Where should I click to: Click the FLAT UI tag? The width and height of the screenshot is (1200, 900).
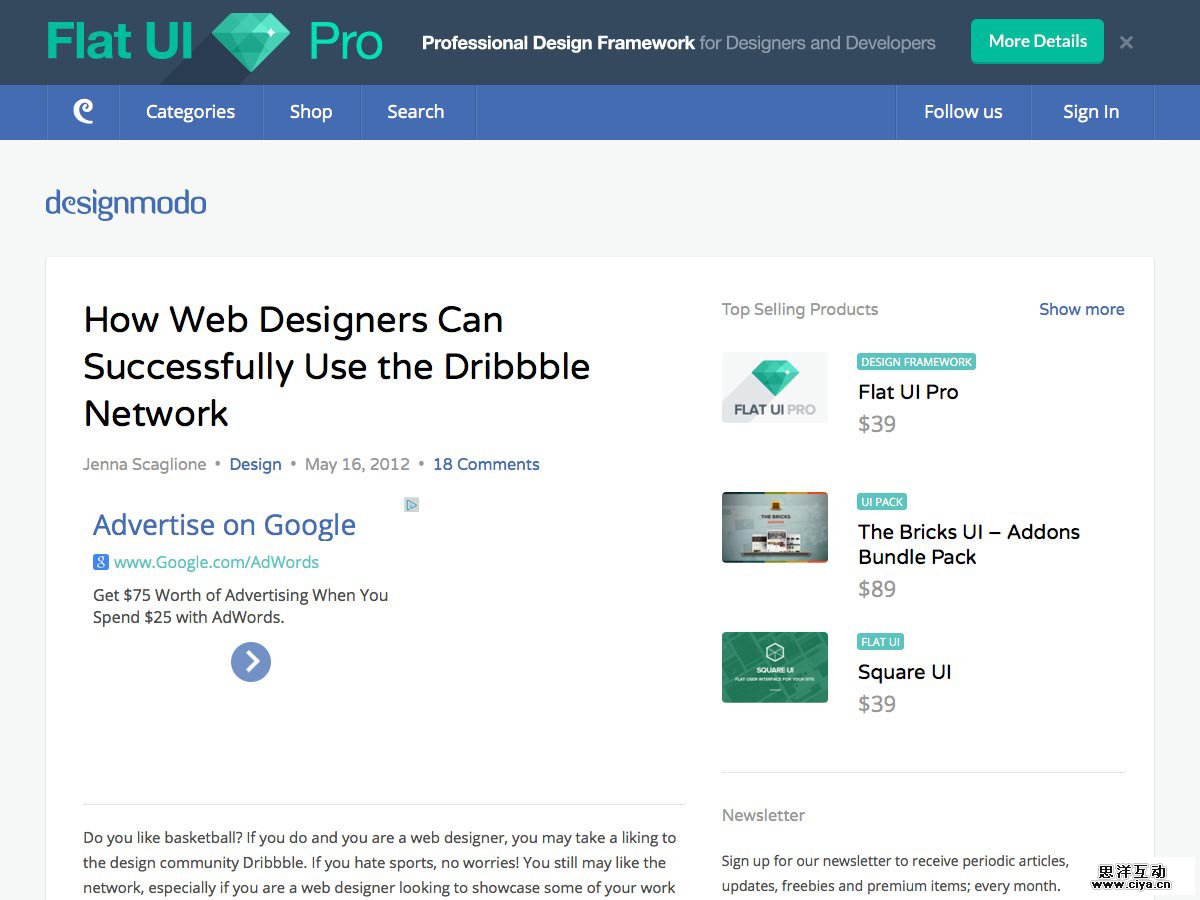[880, 642]
